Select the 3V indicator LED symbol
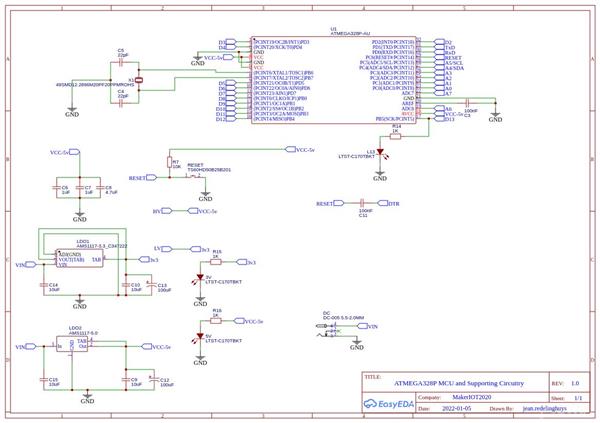This screenshot has height=423, width=600. tap(199, 279)
